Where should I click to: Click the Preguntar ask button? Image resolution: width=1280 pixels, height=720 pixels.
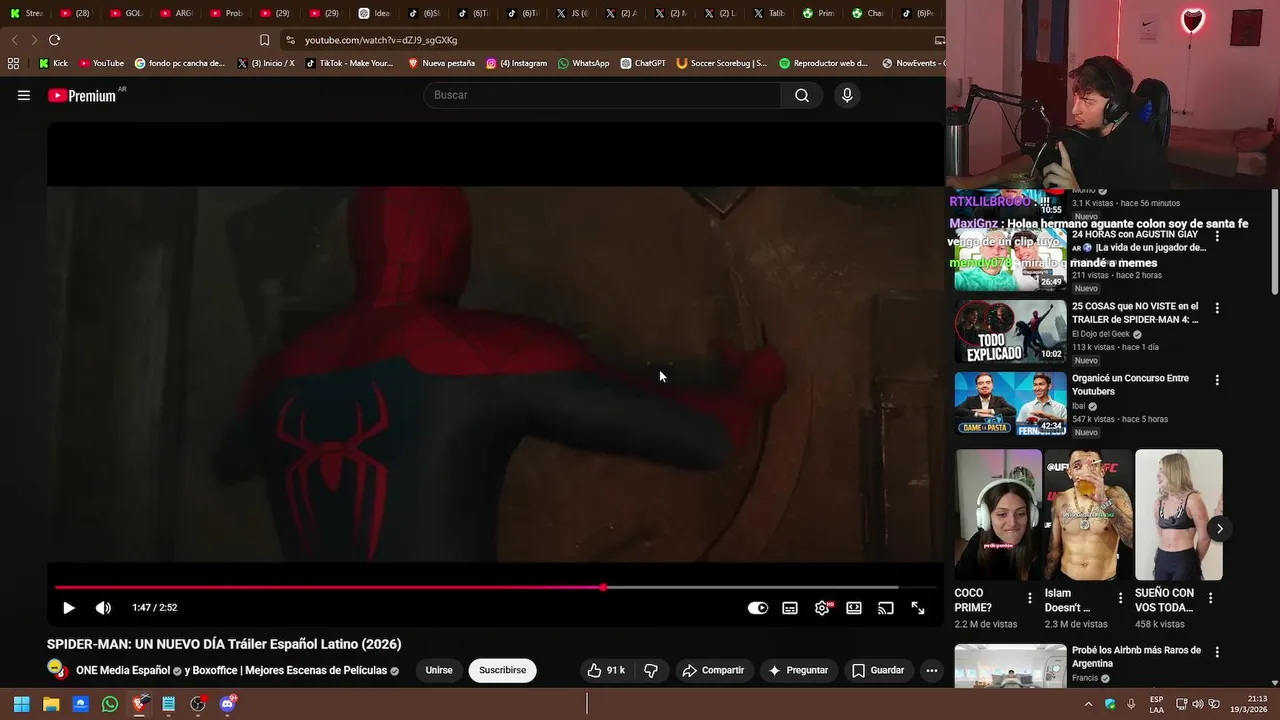[797, 670]
